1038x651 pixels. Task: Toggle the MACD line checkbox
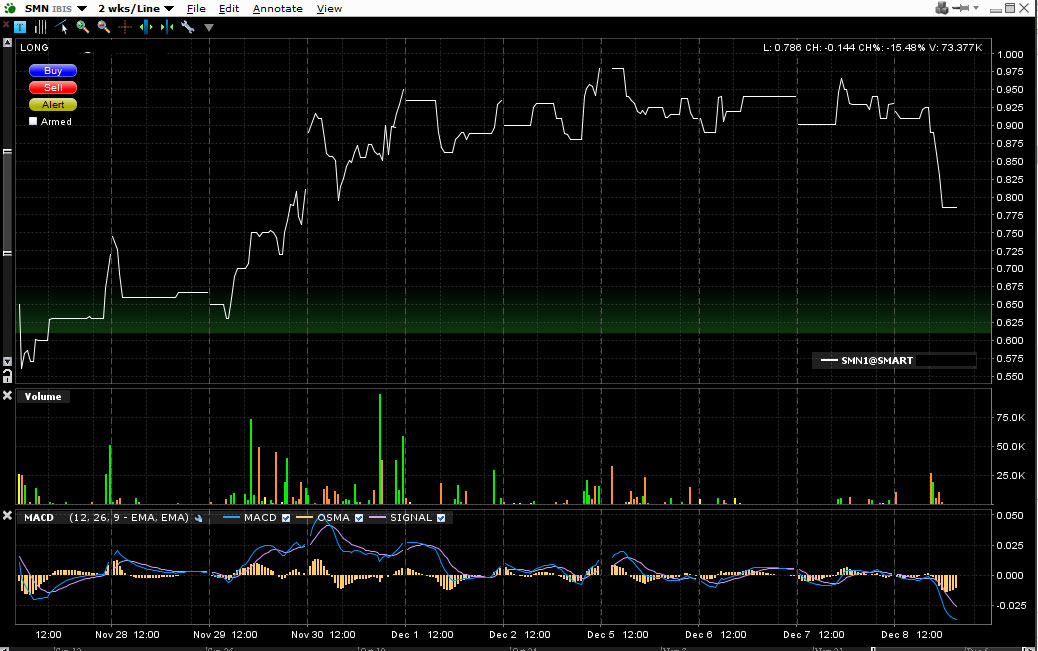coord(286,518)
